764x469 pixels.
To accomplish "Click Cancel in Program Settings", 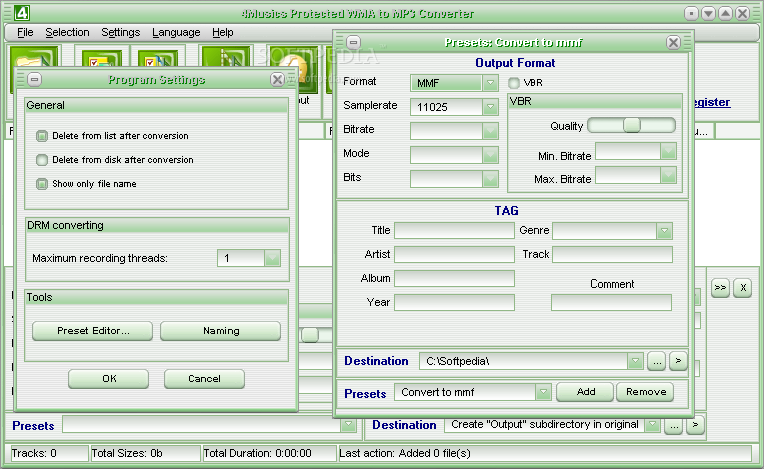I will (204, 378).
